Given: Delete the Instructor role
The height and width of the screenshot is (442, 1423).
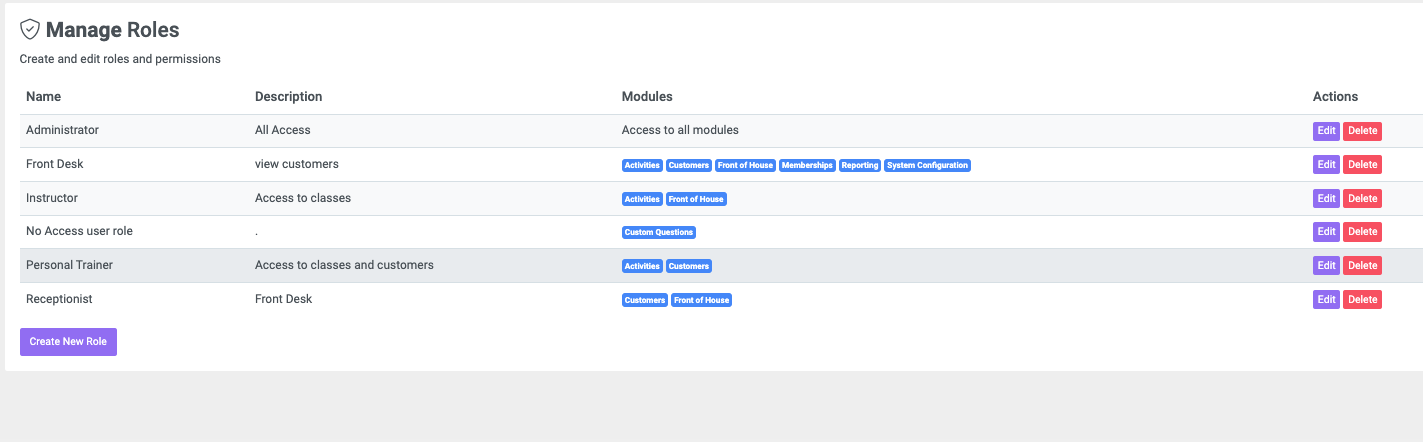Looking at the screenshot, I should tap(1362, 199).
